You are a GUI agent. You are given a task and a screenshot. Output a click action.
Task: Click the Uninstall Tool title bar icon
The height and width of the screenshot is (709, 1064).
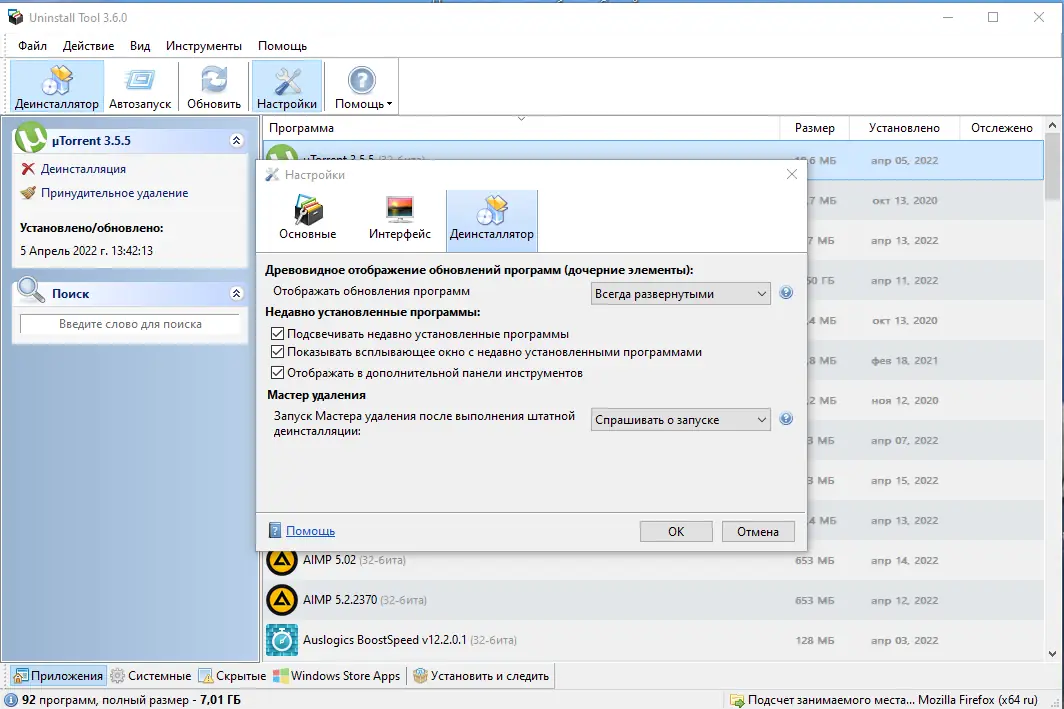pos(15,17)
